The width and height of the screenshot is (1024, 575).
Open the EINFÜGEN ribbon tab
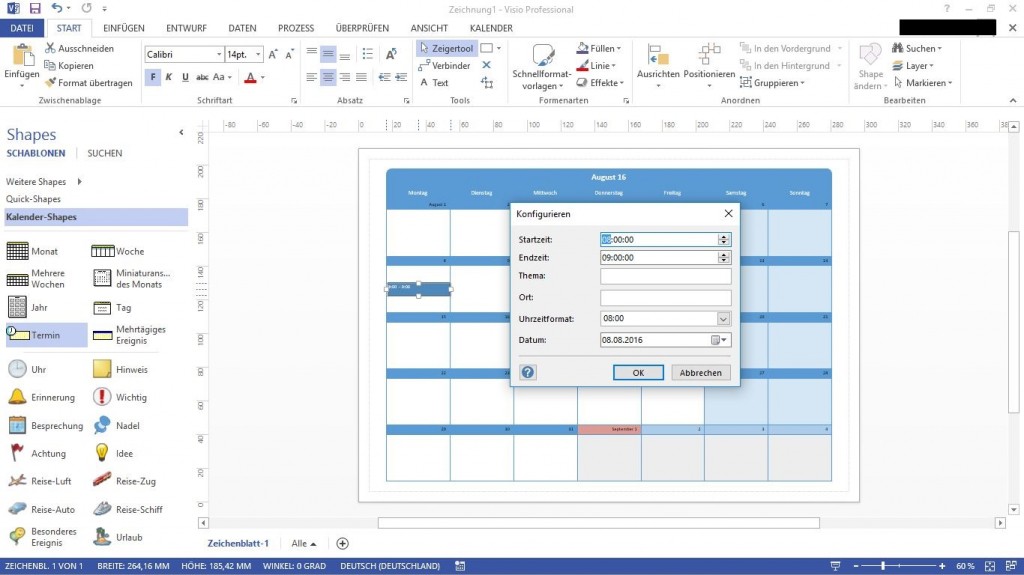[124, 28]
